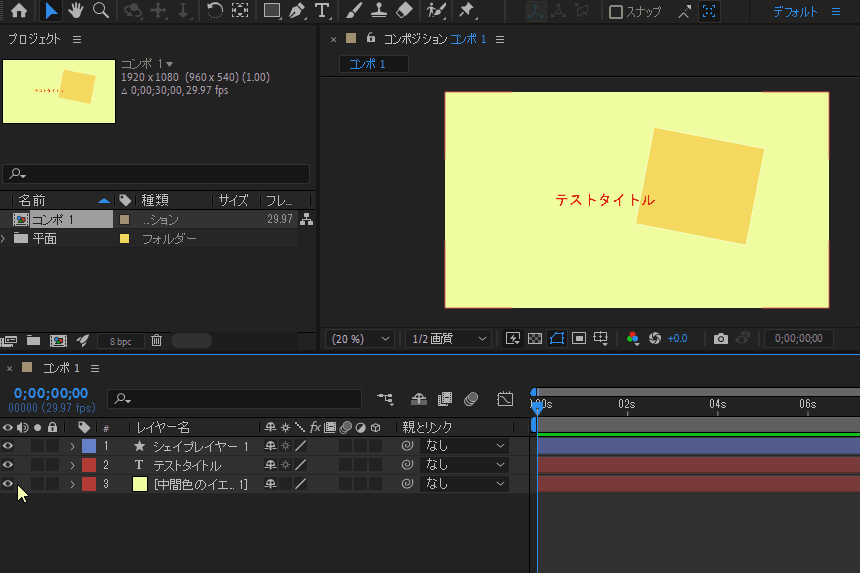
Task: Open flowchart icon beside コンポ 1
Action: (307, 219)
